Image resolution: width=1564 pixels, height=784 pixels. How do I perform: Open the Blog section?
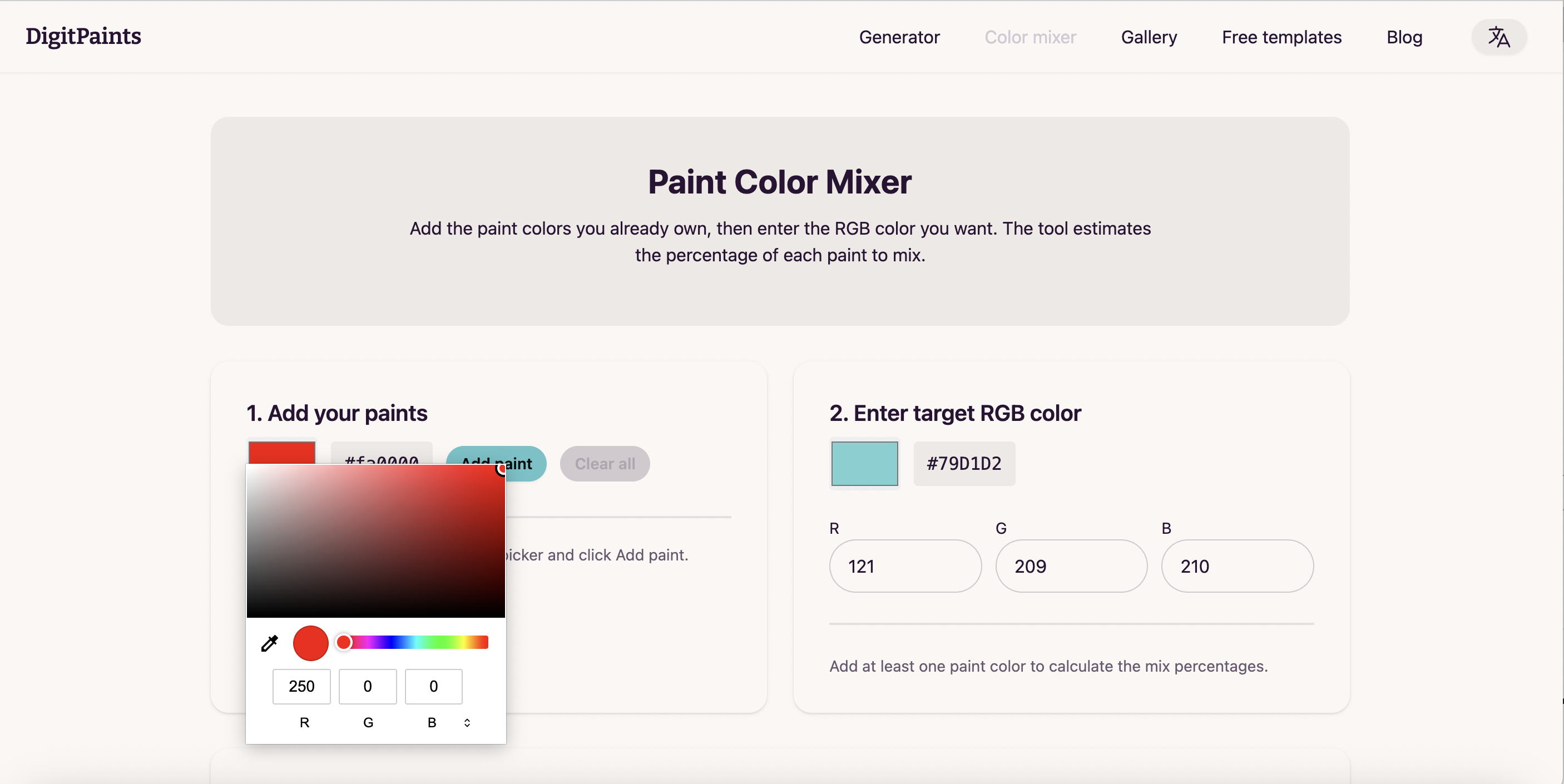pos(1404,37)
